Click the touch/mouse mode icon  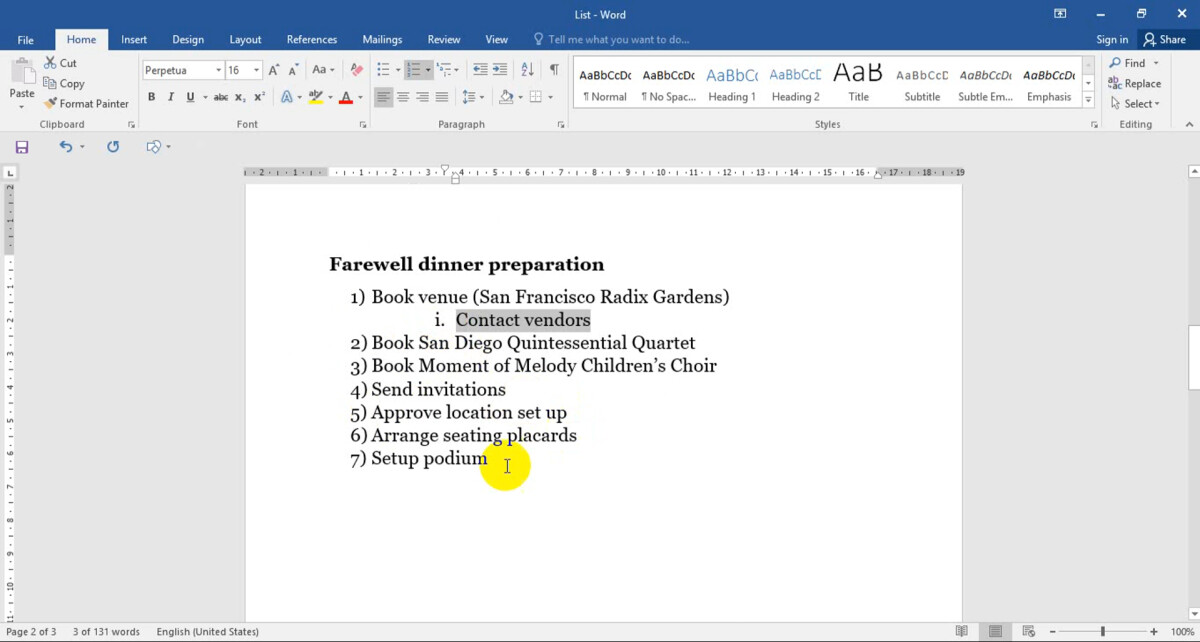(x=153, y=147)
